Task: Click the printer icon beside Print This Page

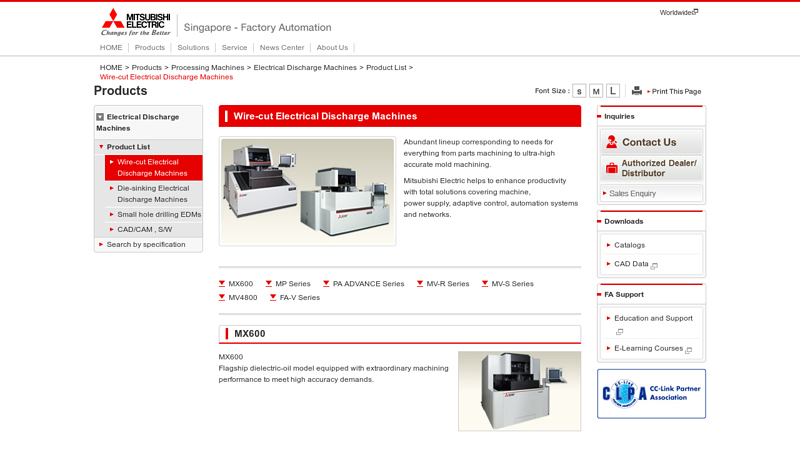Action: pos(636,91)
